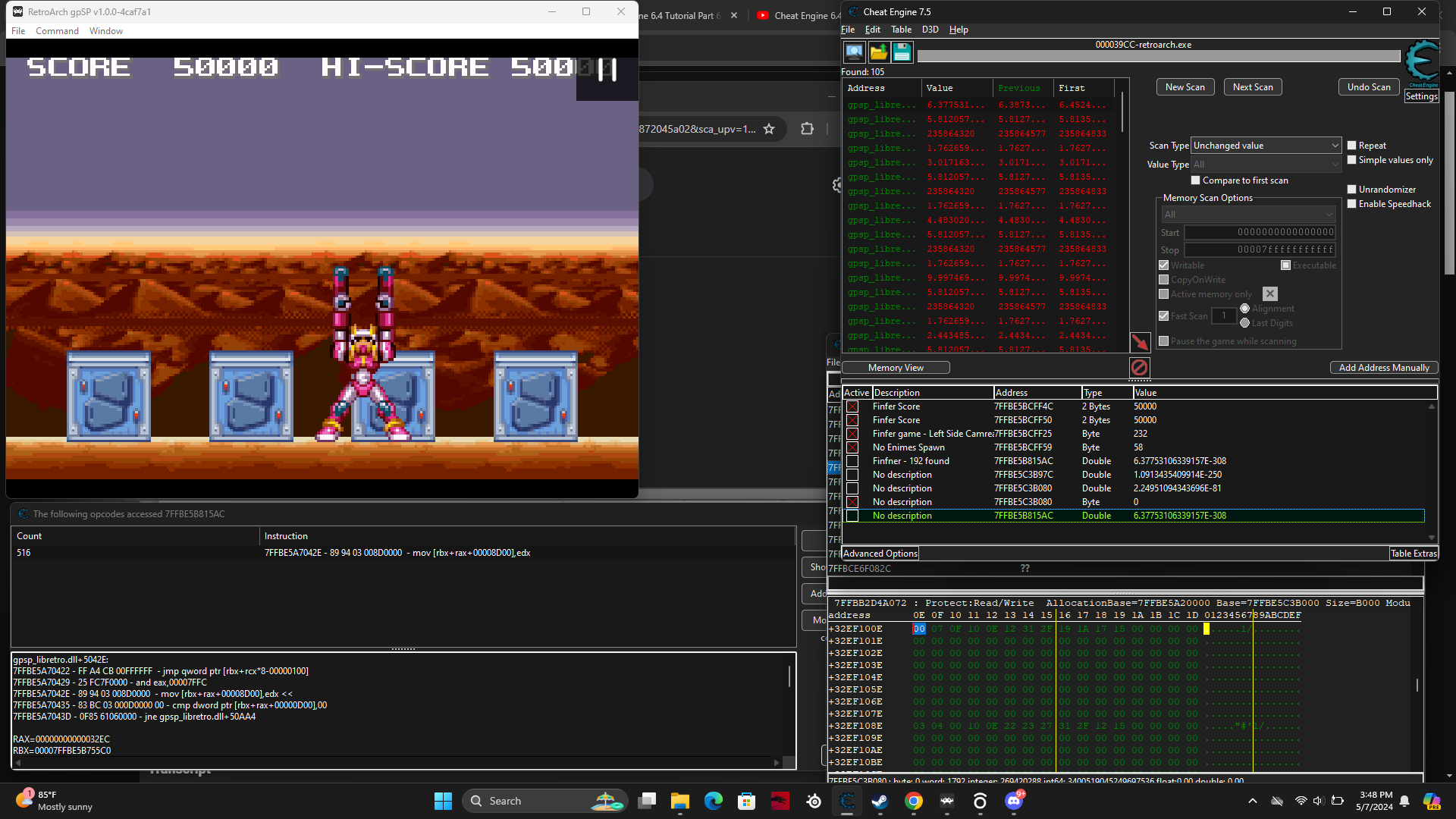Click the Add Address Manually button
The width and height of the screenshot is (1456, 819).
coord(1383,367)
